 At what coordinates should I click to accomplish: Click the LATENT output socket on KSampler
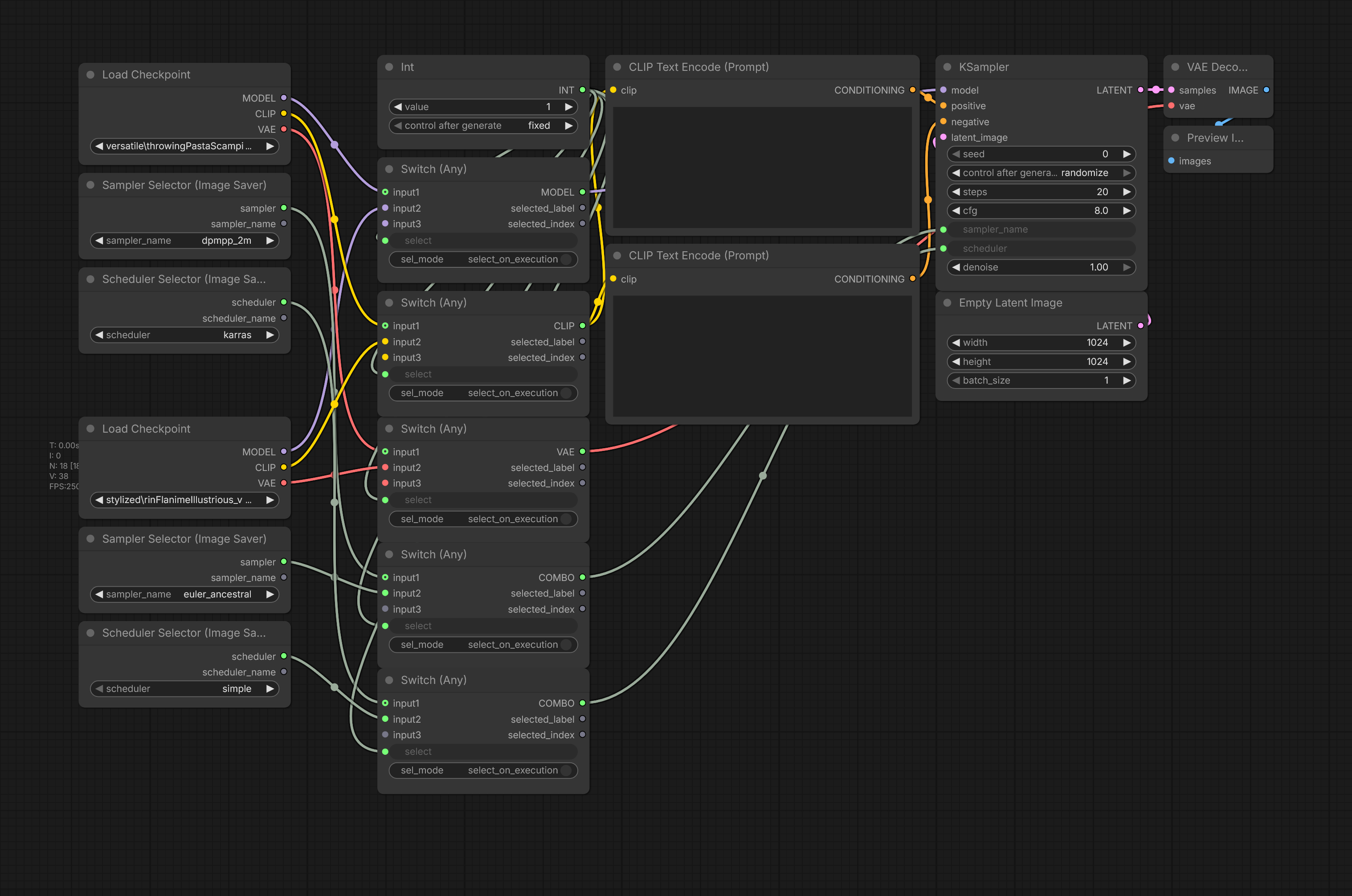tap(1141, 90)
